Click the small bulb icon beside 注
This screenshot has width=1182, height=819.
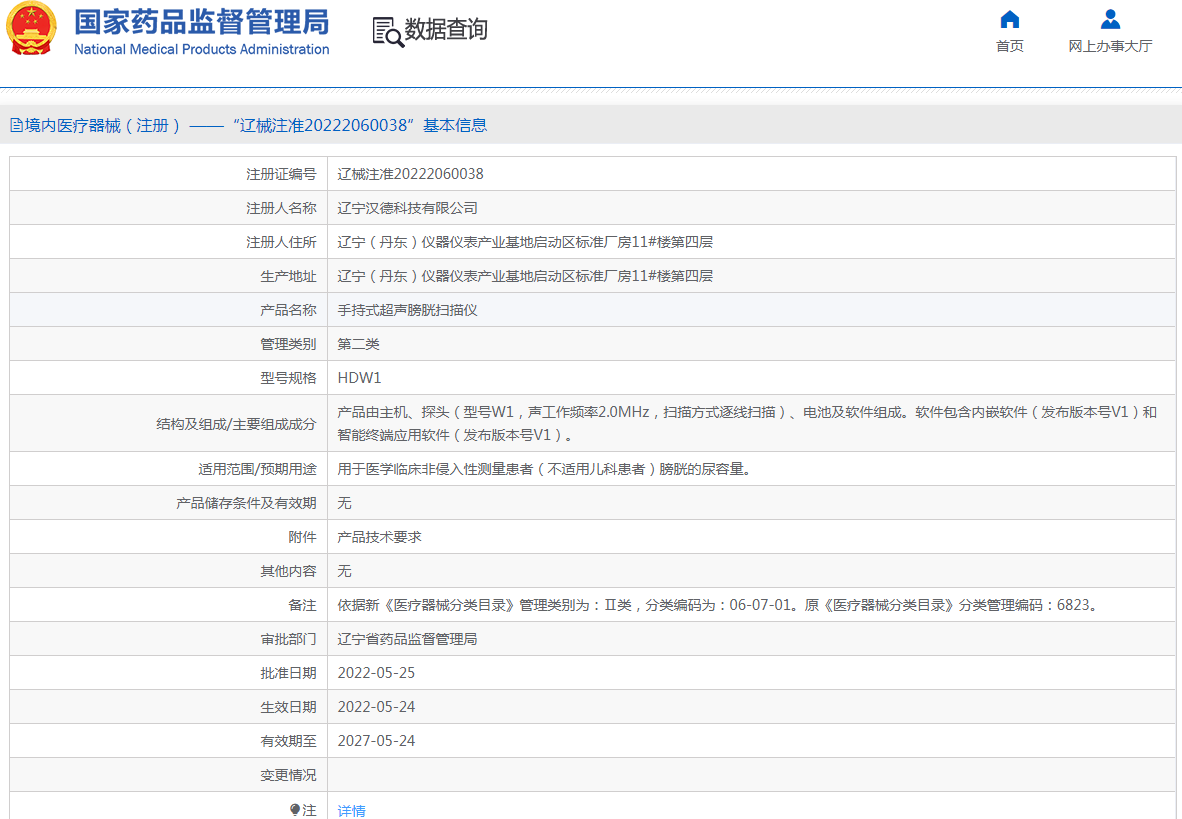coord(295,810)
